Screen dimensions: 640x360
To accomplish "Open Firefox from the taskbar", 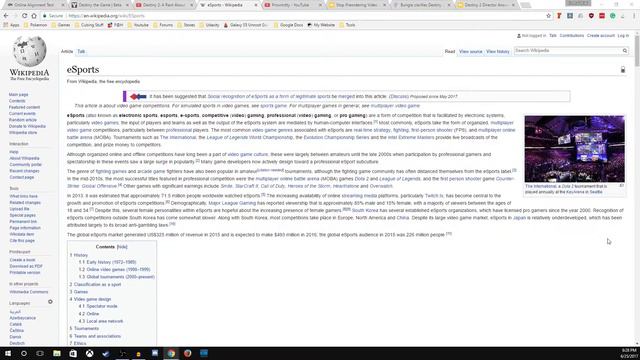I will click(187, 353).
